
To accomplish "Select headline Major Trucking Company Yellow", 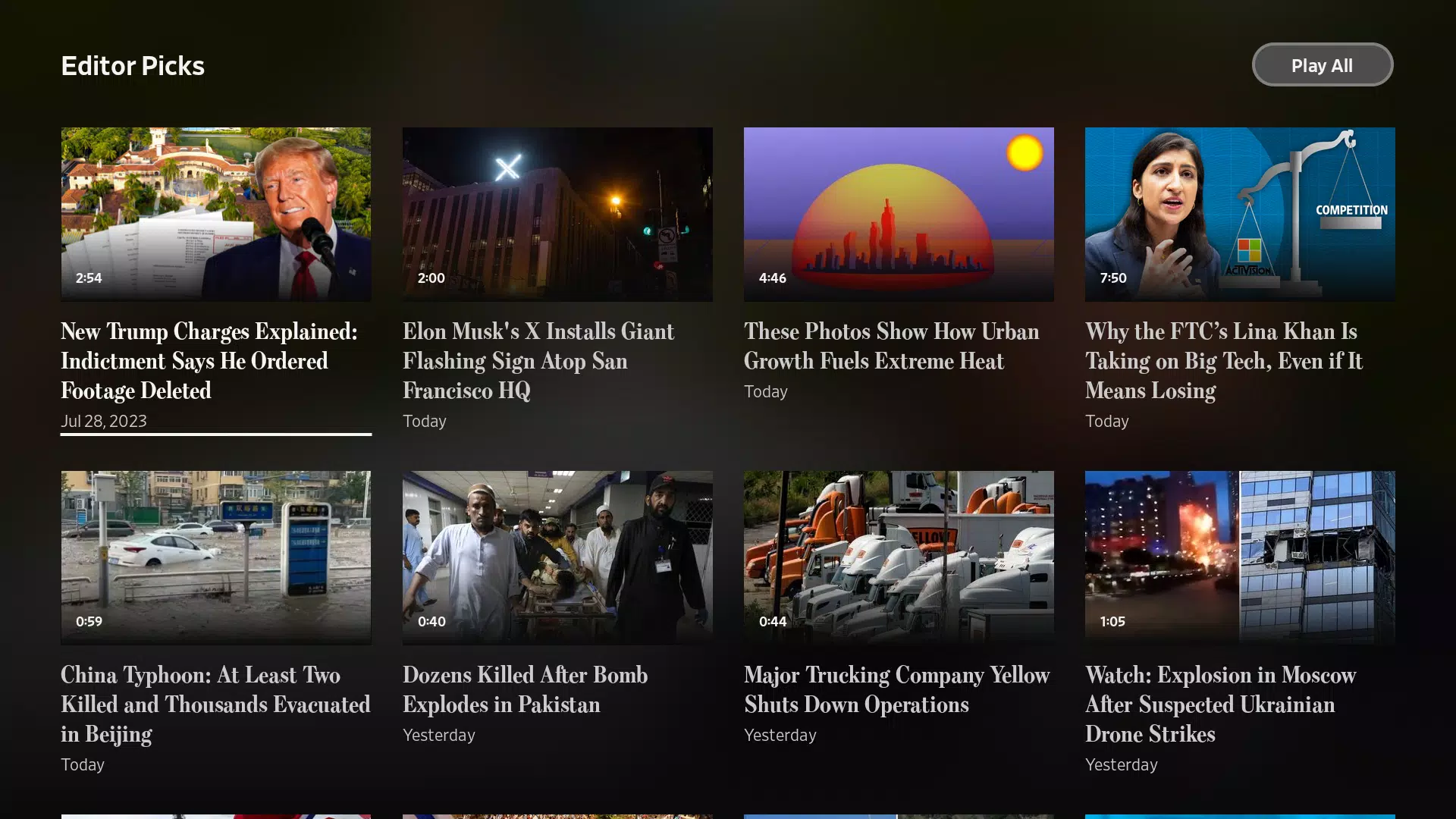I will [x=897, y=689].
